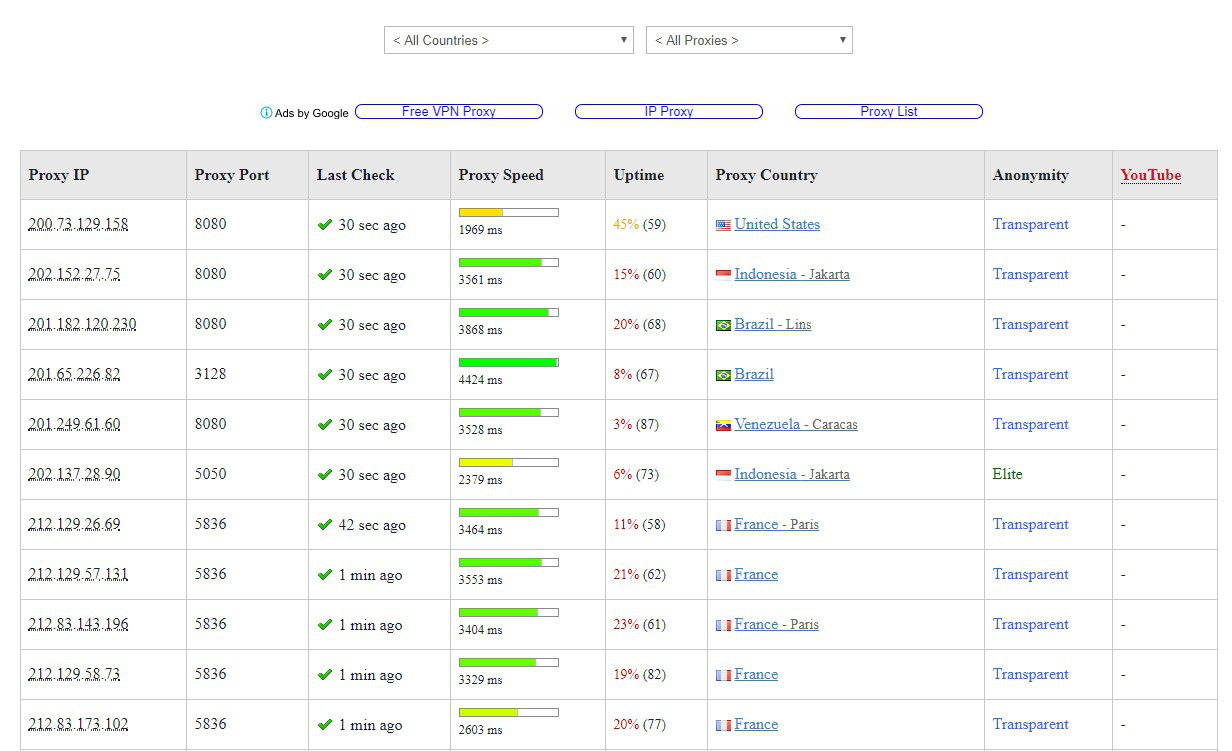Click the YouTube column header
The image size is (1232, 751).
(1150, 175)
